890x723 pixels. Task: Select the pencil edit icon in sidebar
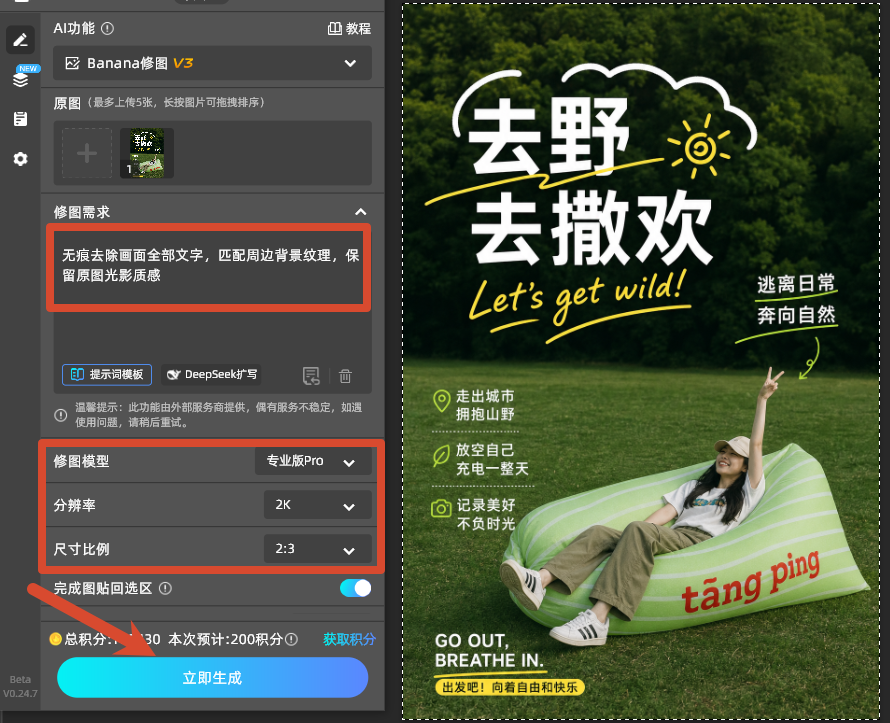[x=20, y=40]
